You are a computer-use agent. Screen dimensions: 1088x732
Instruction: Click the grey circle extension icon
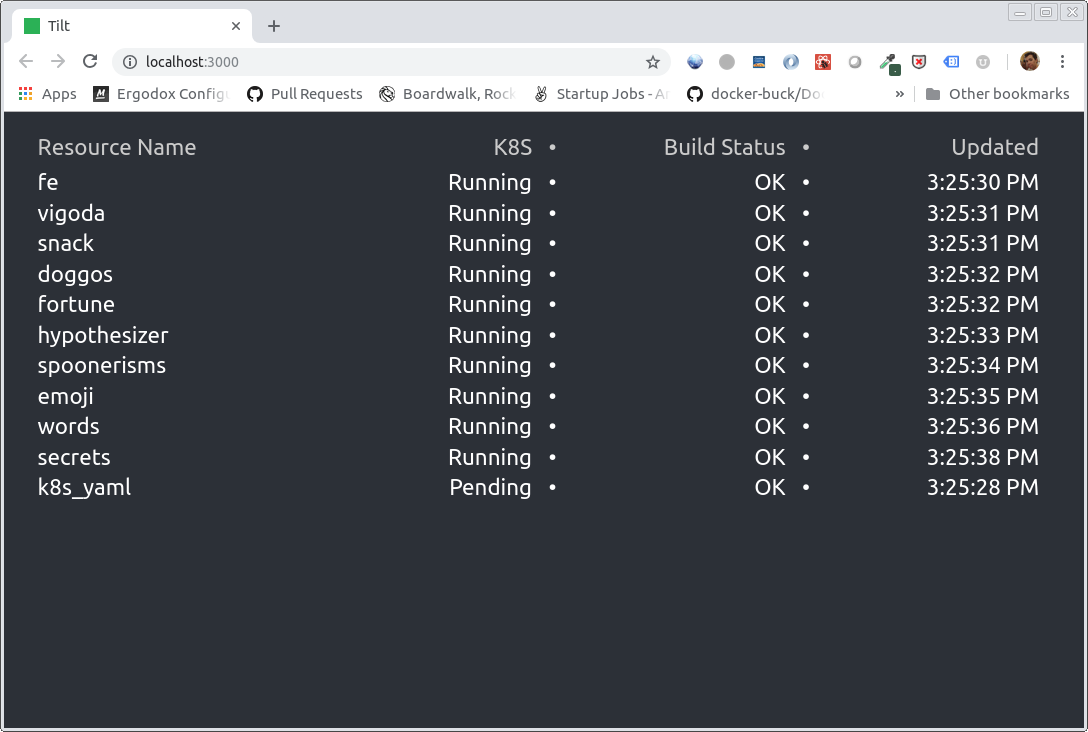(726, 62)
